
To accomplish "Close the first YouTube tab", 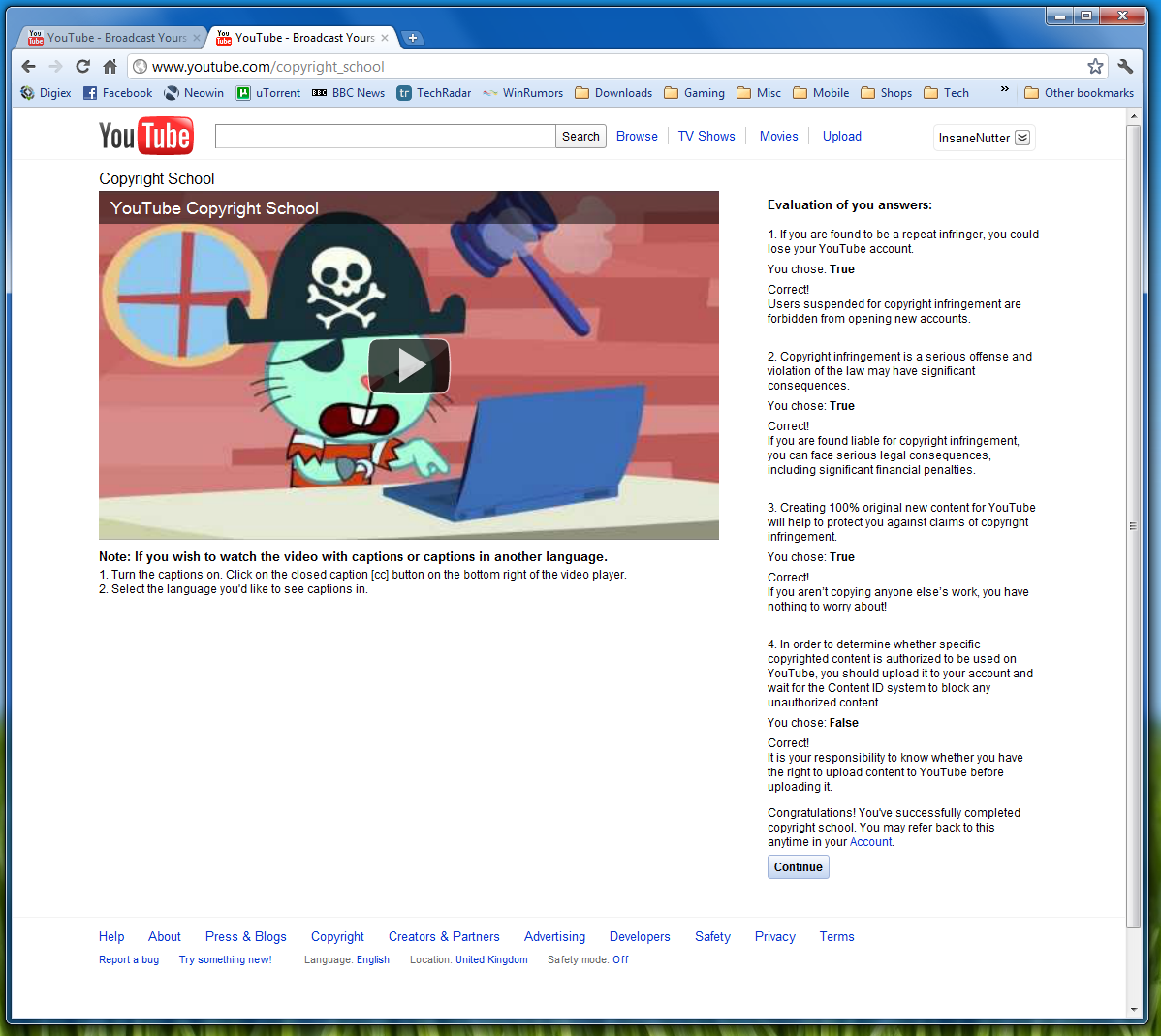I will [x=196, y=38].
